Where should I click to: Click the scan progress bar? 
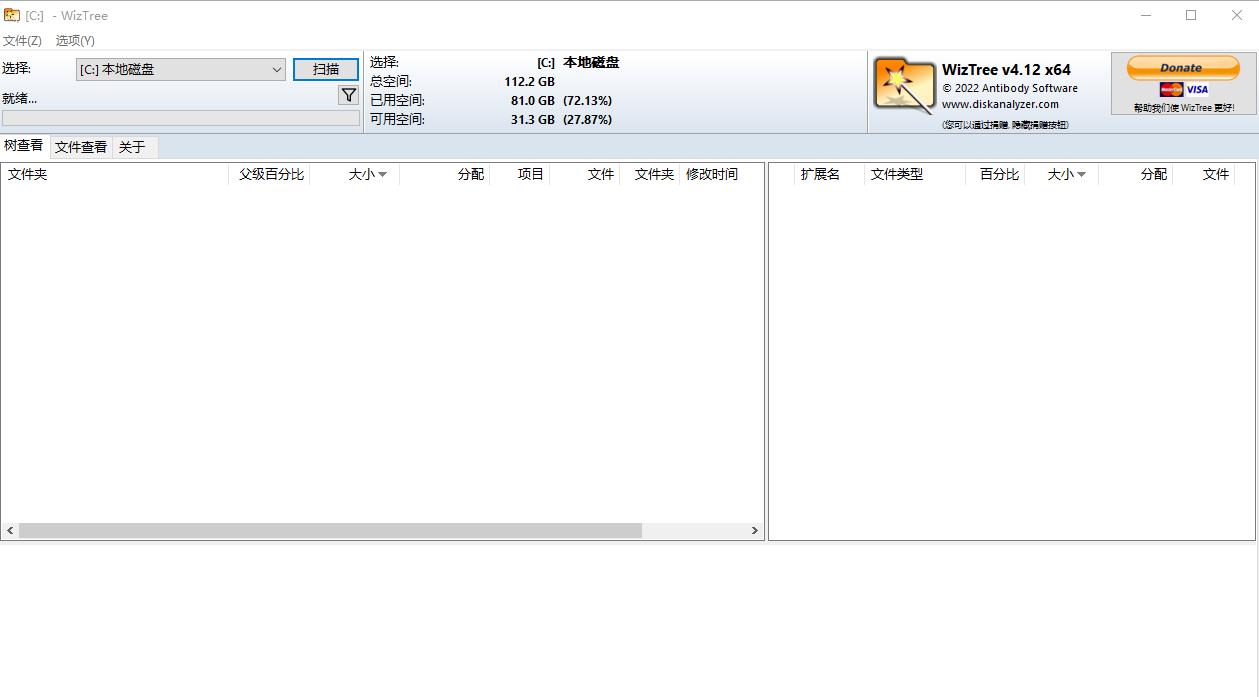coord(181,118)
